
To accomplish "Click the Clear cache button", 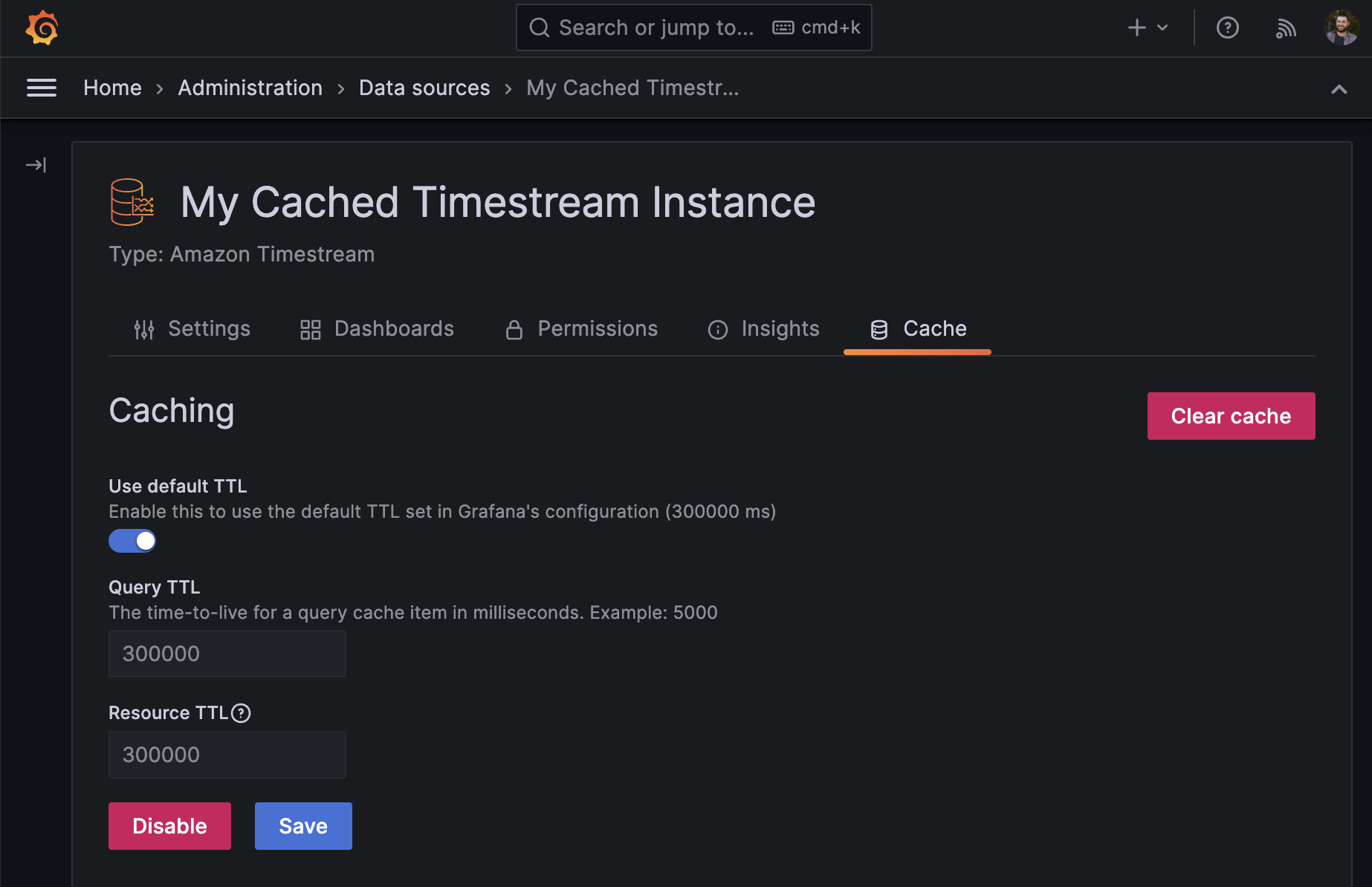I will pos(1231,416).
